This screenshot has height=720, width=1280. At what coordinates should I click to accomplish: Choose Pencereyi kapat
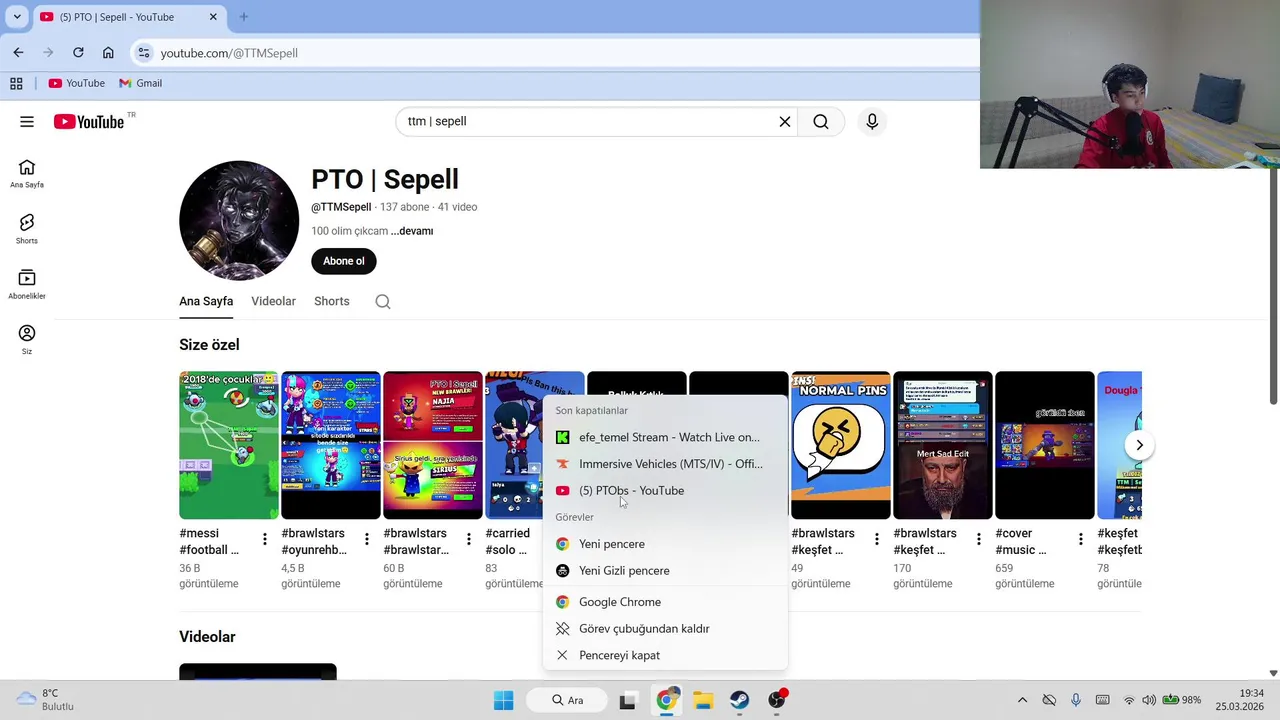pyautogui.click(x=665, y=656)
